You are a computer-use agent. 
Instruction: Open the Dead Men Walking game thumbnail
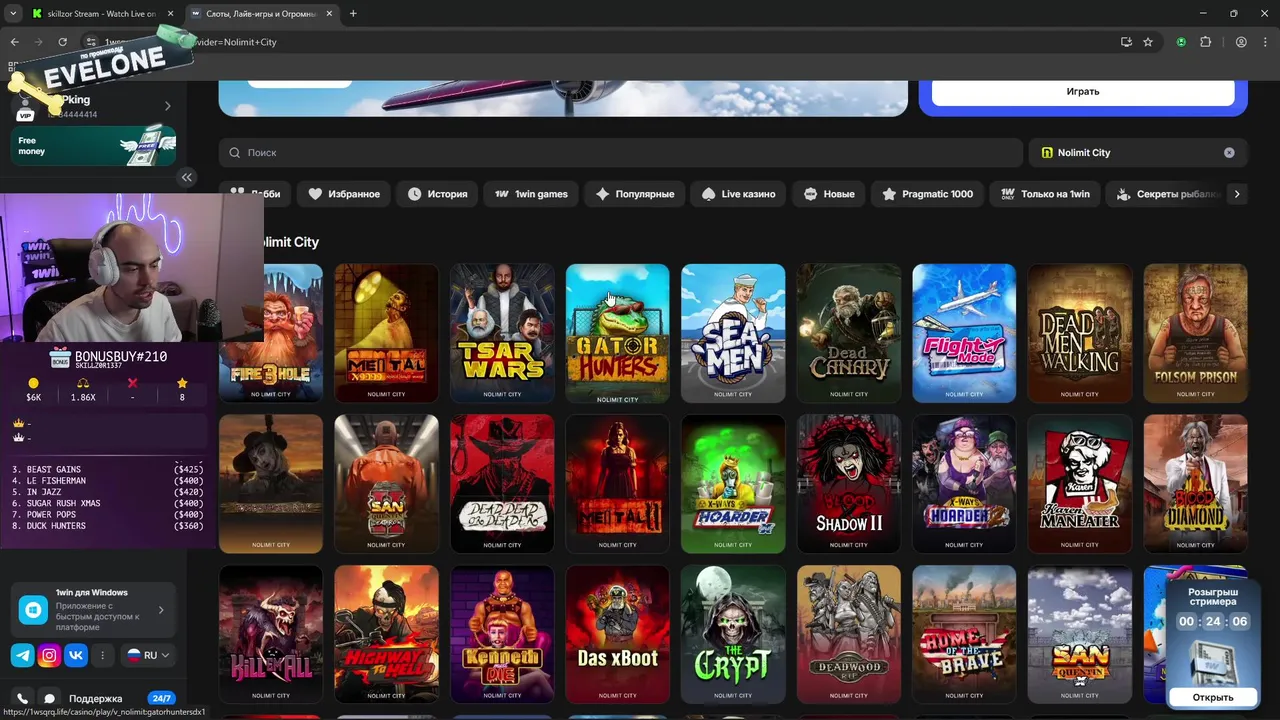click(1080, 333)
